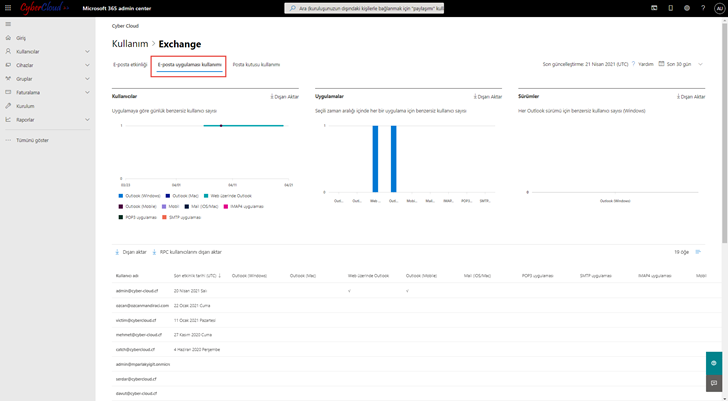
Task: Click the Kullanıcılar person icon
Action: [8, 52]
